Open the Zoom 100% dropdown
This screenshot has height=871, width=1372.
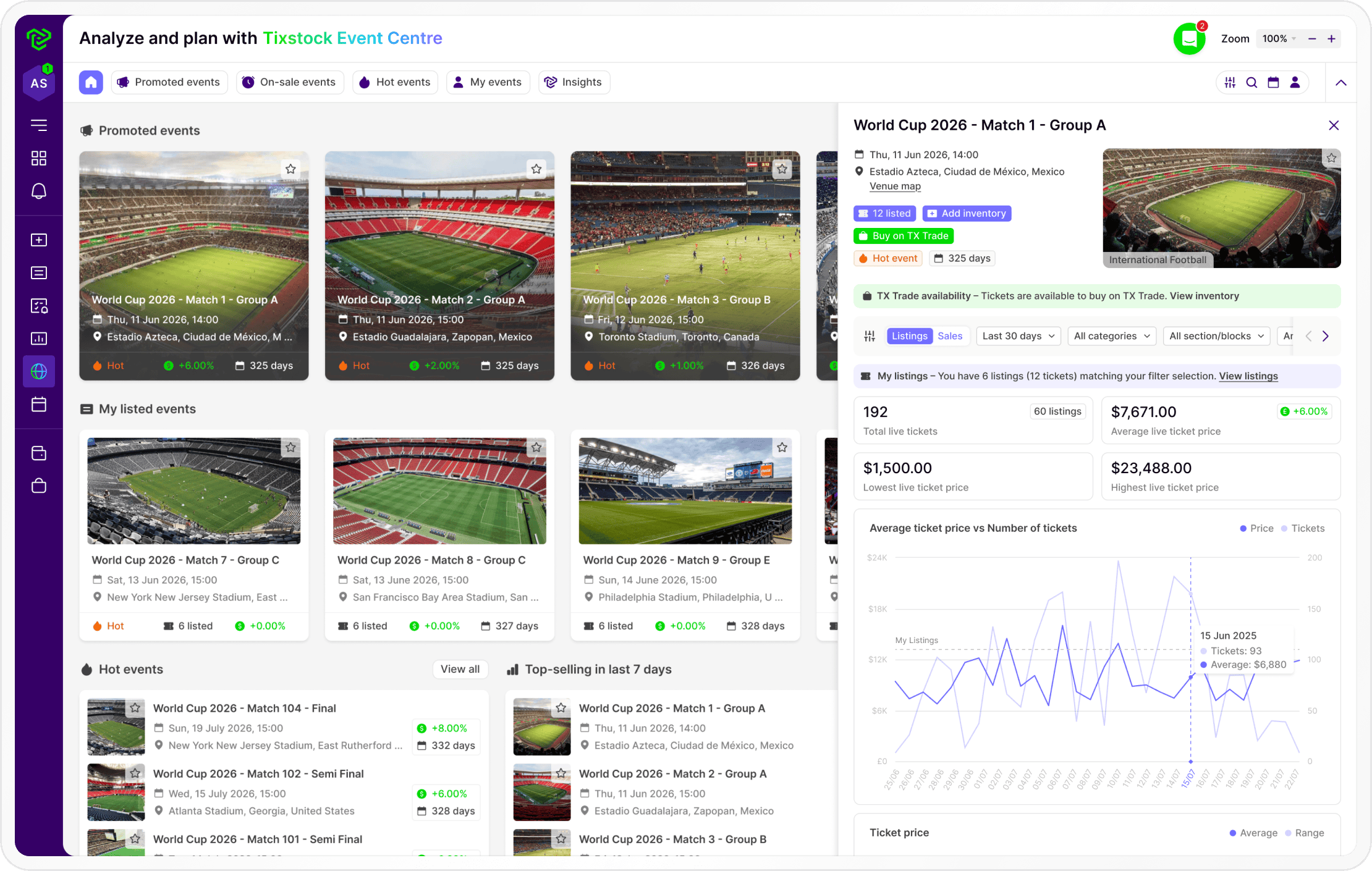coord(1279,39)
